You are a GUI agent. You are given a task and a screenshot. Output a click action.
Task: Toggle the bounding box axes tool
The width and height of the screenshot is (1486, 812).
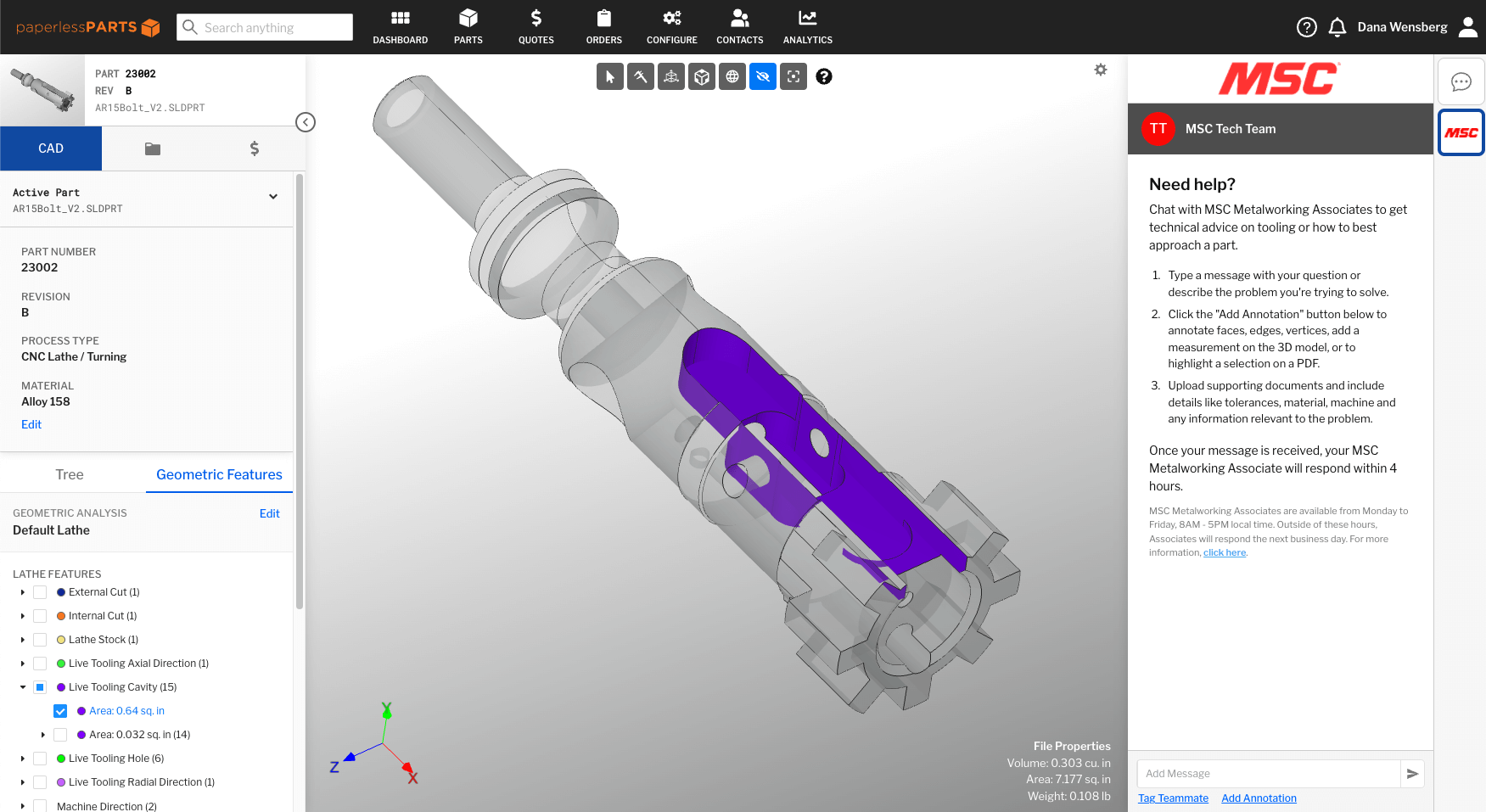click(670, 76)
